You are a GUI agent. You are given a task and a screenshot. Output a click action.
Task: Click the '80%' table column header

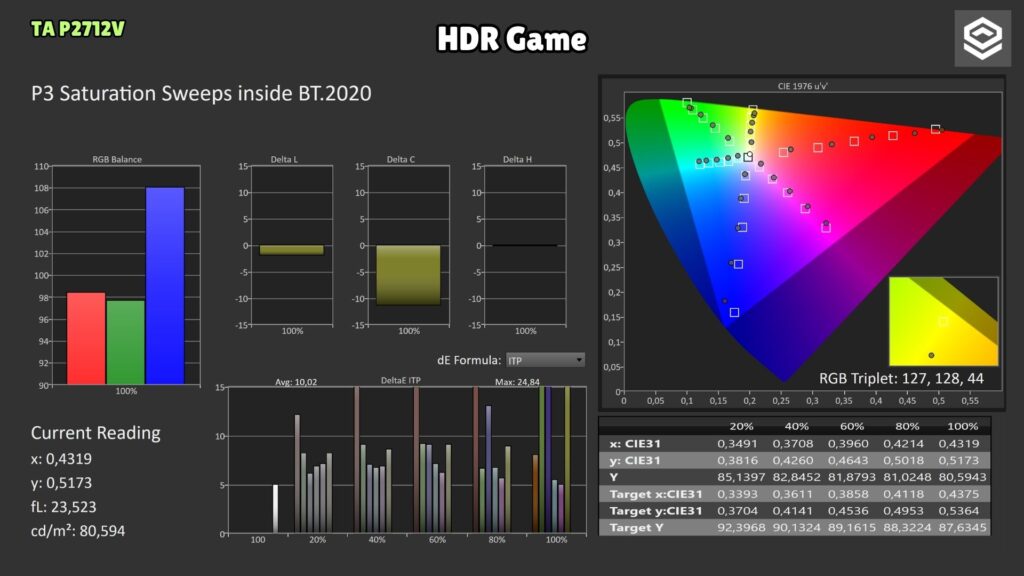pos(907,426)
